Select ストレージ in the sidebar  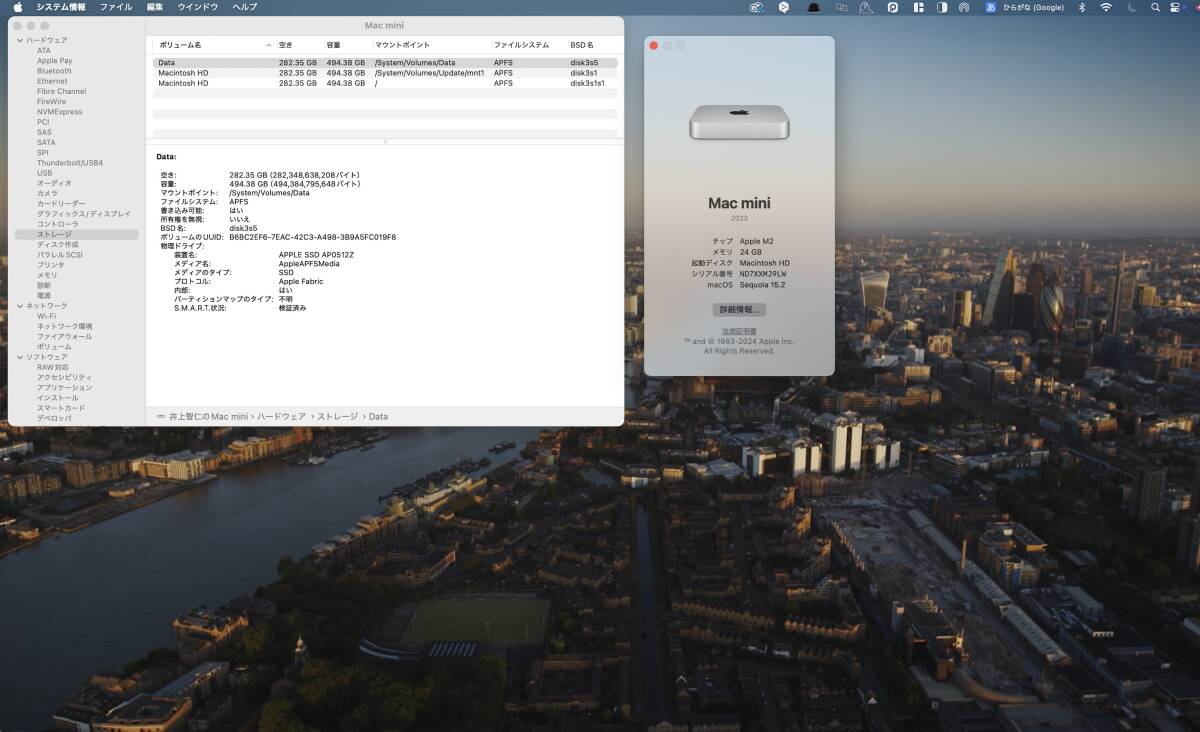coord(76,234)
